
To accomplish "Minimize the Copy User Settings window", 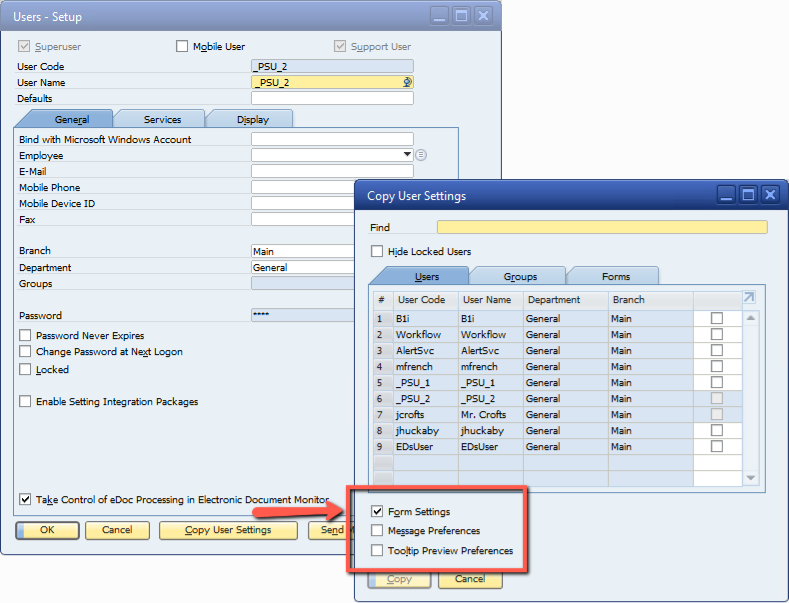I will (x=726, y=194).
